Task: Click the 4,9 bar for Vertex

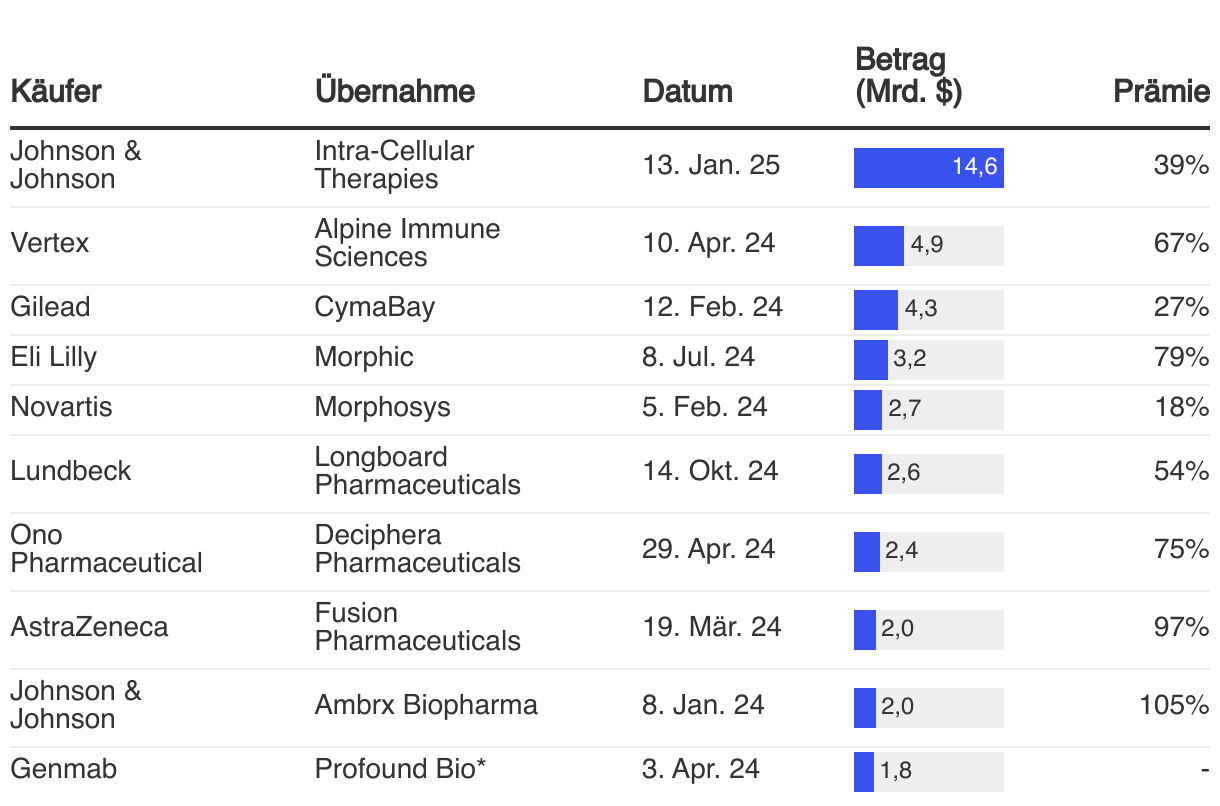Action: [879, 245]
